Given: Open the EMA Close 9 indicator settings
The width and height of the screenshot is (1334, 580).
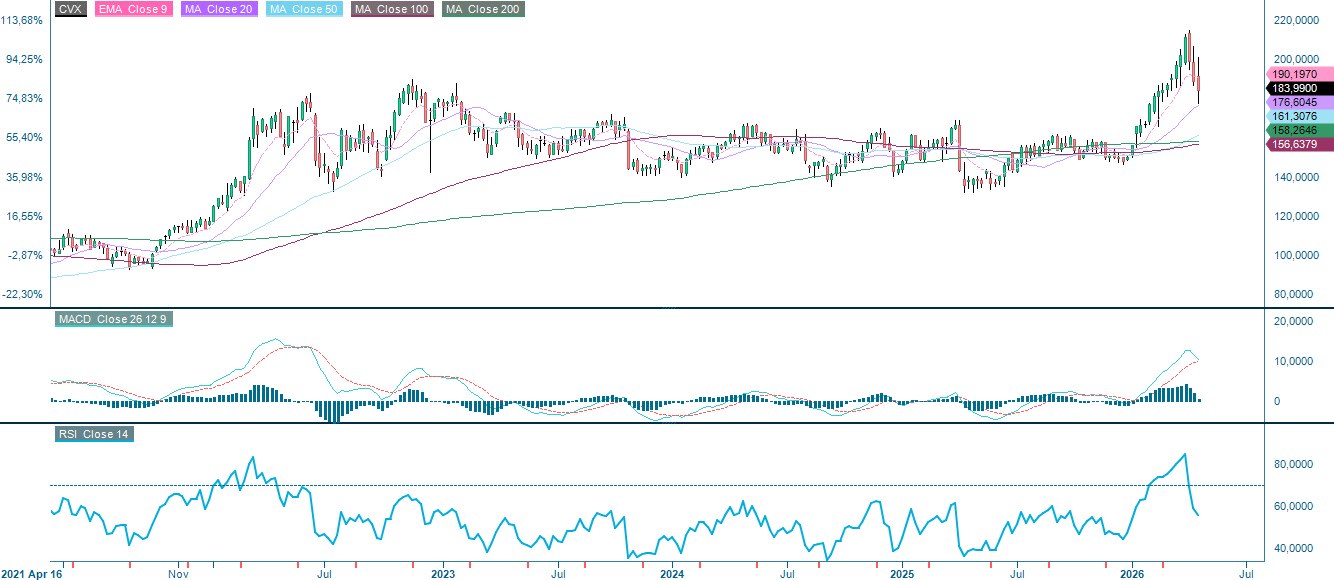Looking at the screenshot, I should click(131, 9).
